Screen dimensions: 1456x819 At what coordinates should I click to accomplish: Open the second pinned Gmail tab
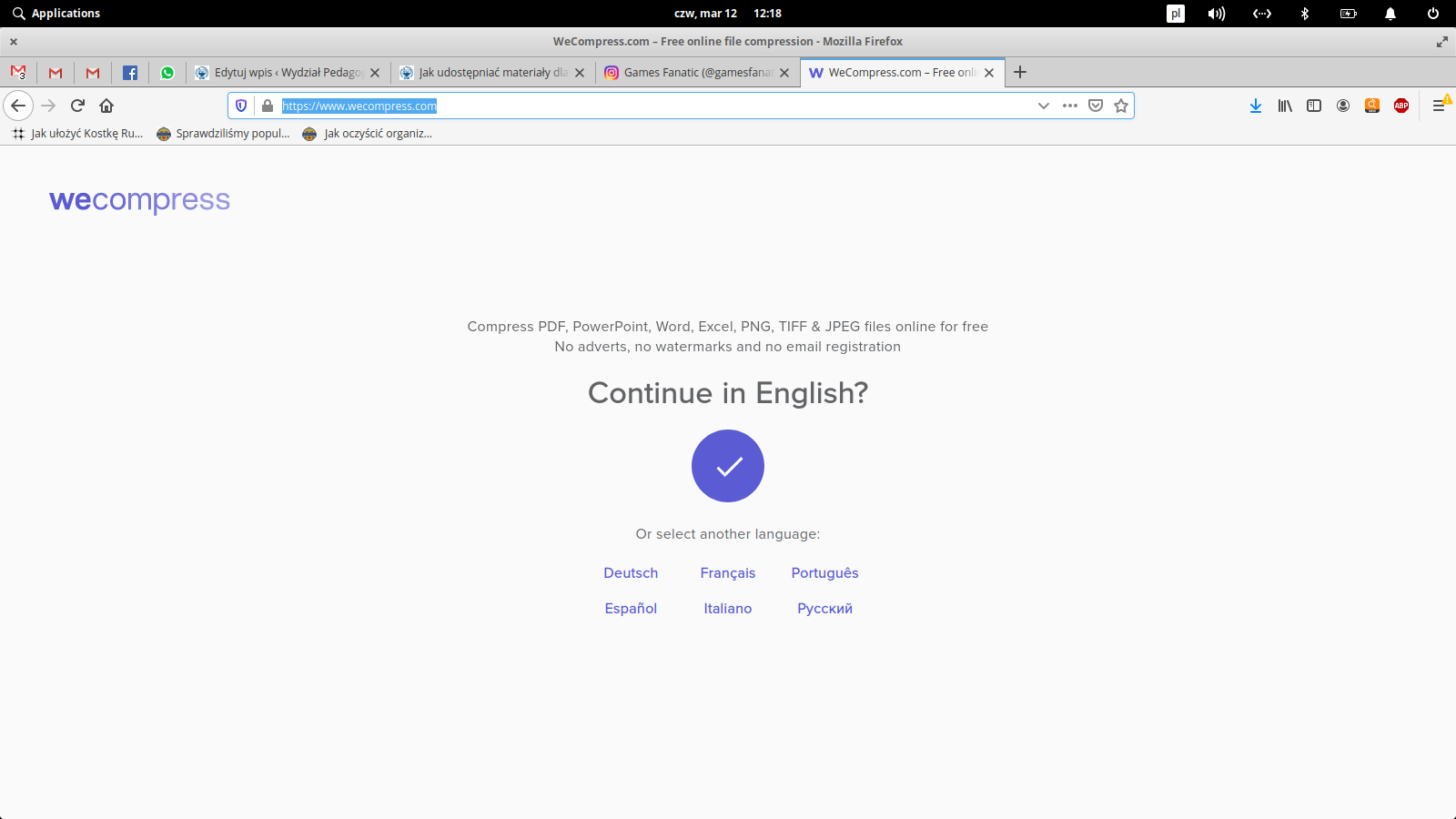56,73
